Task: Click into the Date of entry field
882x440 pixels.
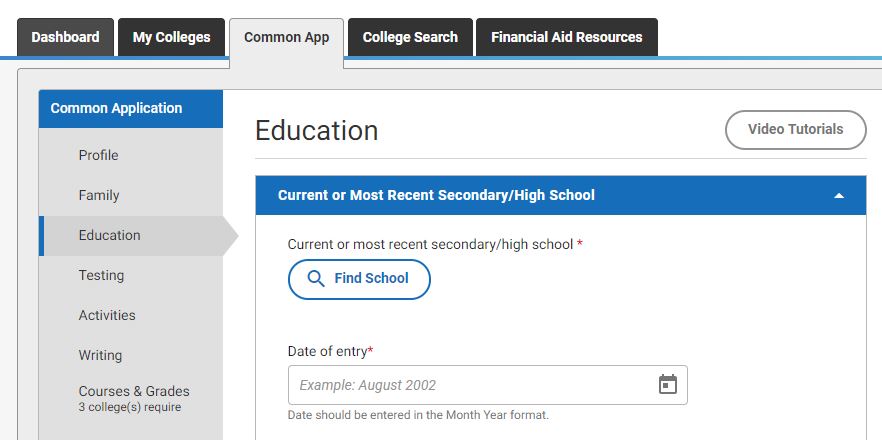Action: [488, 385]
